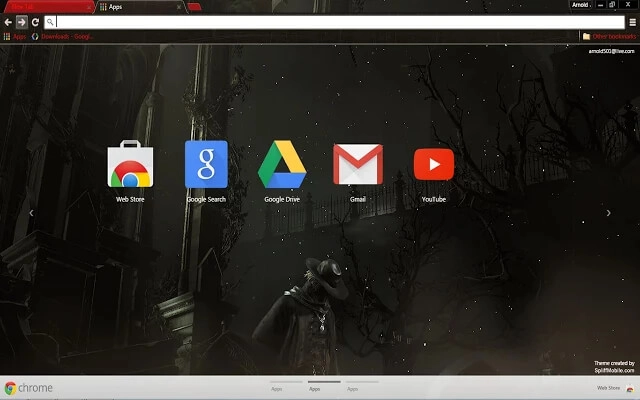Reload the current page
The width and height of the screenshot is (640, 400).
click(35, 22)
